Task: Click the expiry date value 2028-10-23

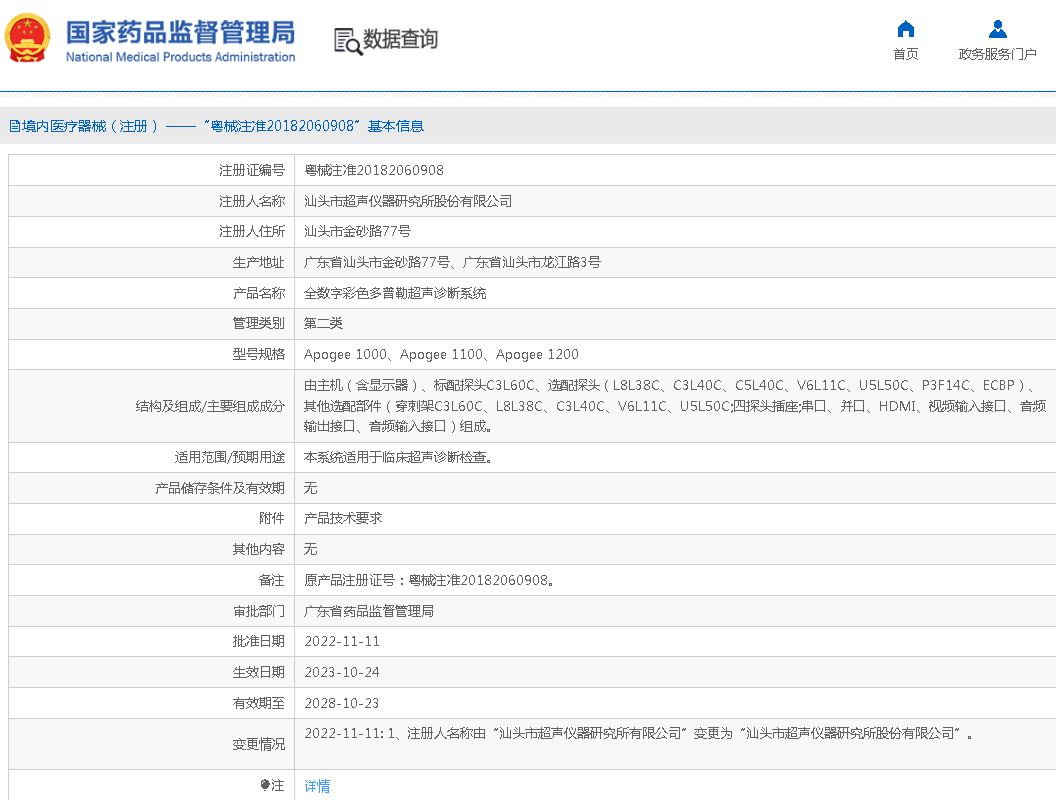Action: (342, 703)
